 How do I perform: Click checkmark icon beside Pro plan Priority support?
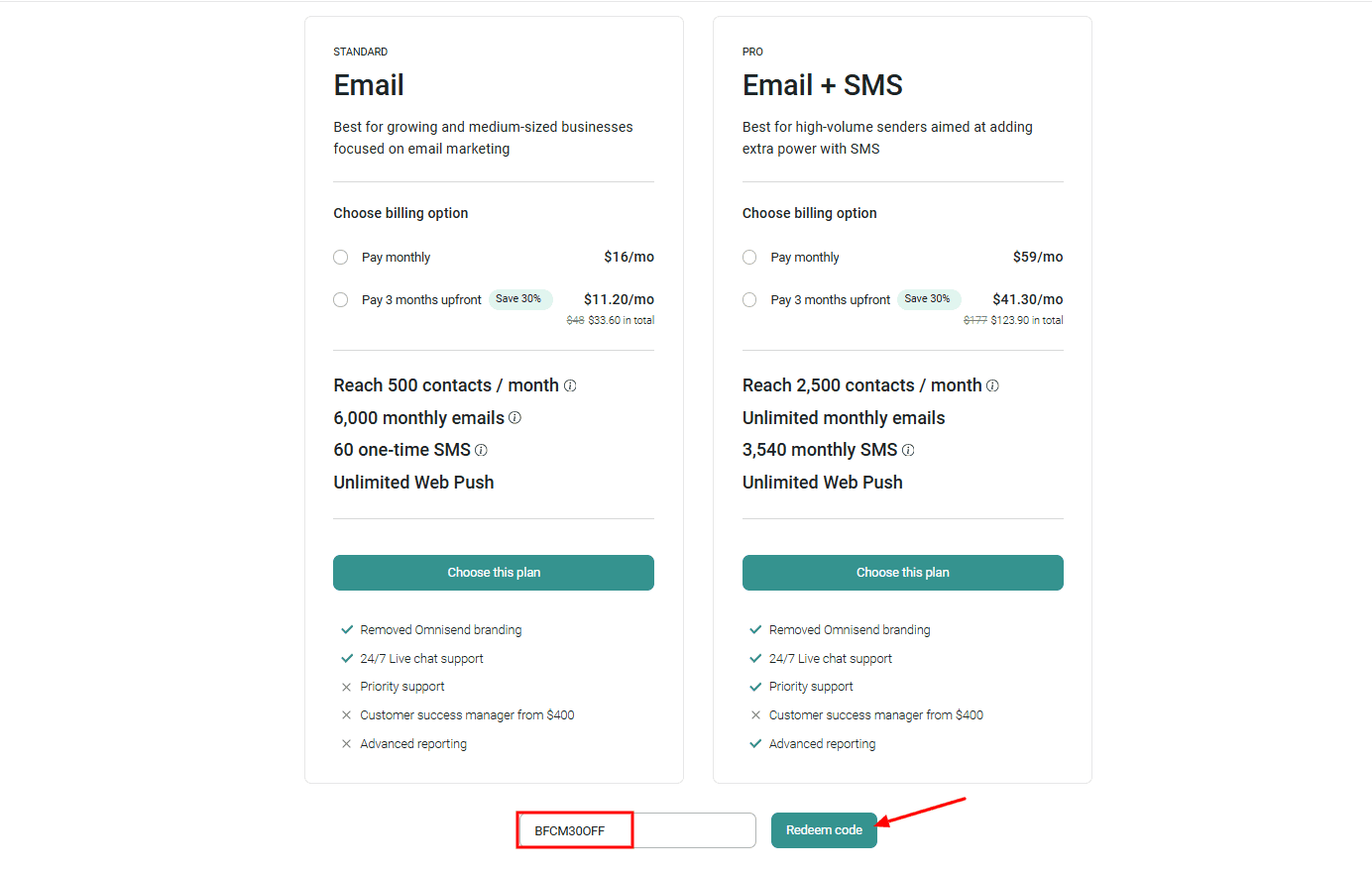[x=755, y=687]
